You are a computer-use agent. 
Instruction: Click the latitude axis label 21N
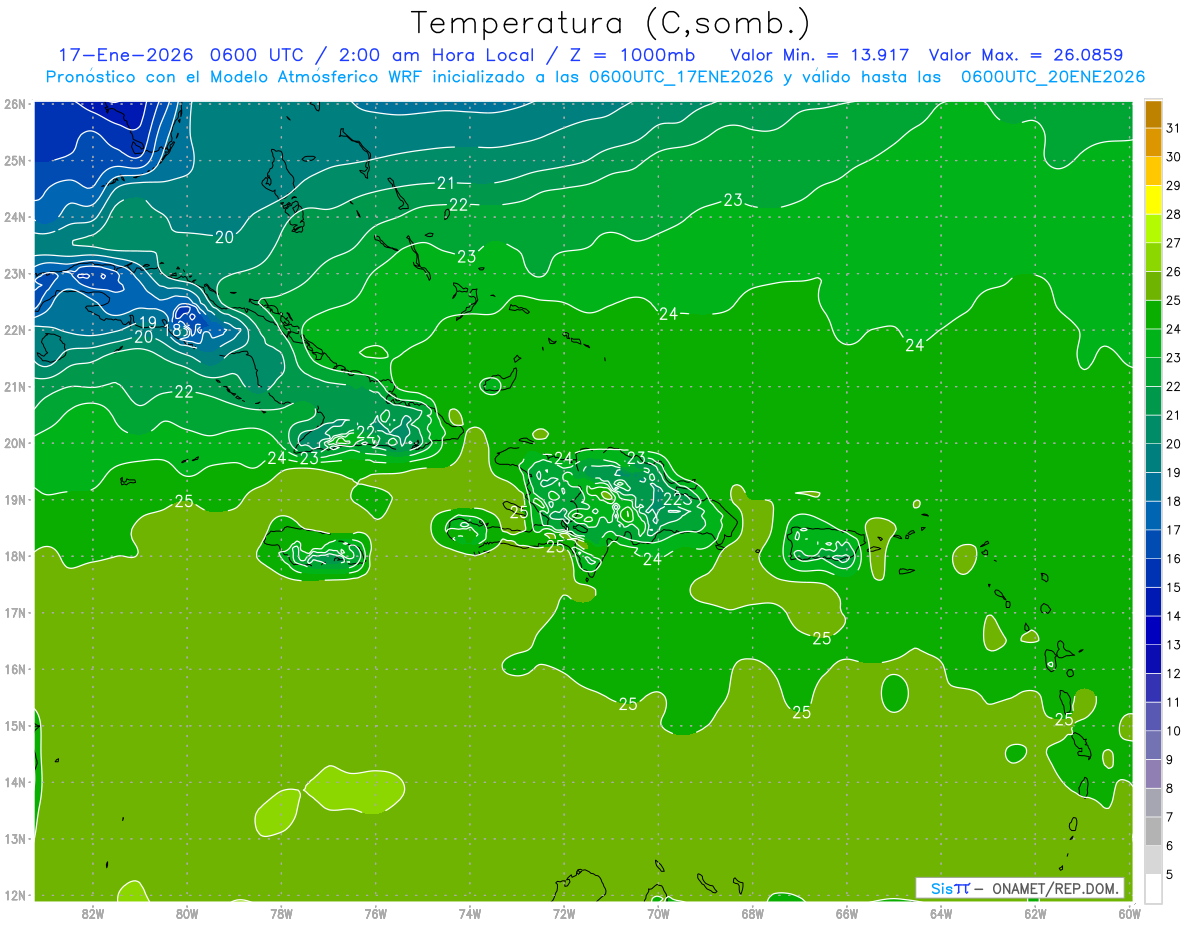point(15,386)
